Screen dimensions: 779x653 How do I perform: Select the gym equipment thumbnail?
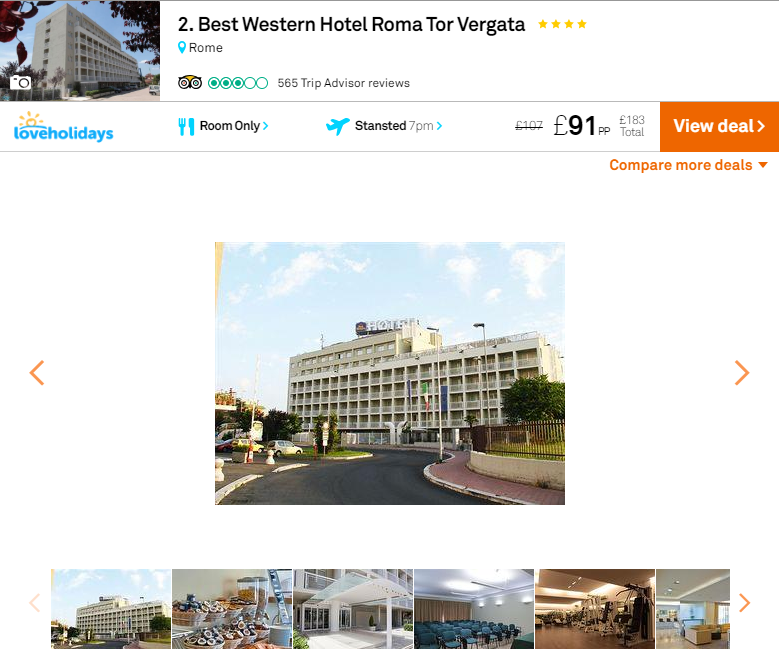(x=595, y=609)
